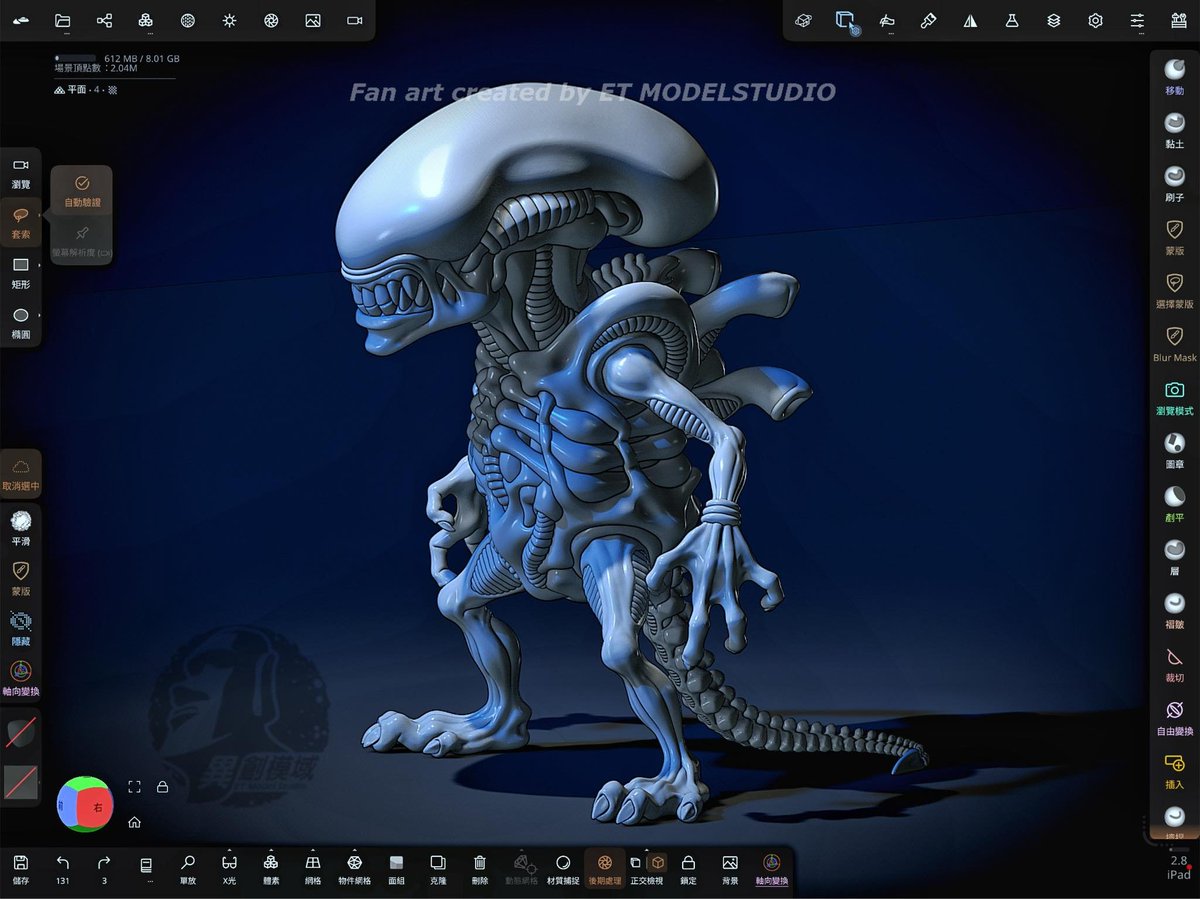Click 克隆 clone button
1200x899 pixels.
coord(438,869)
